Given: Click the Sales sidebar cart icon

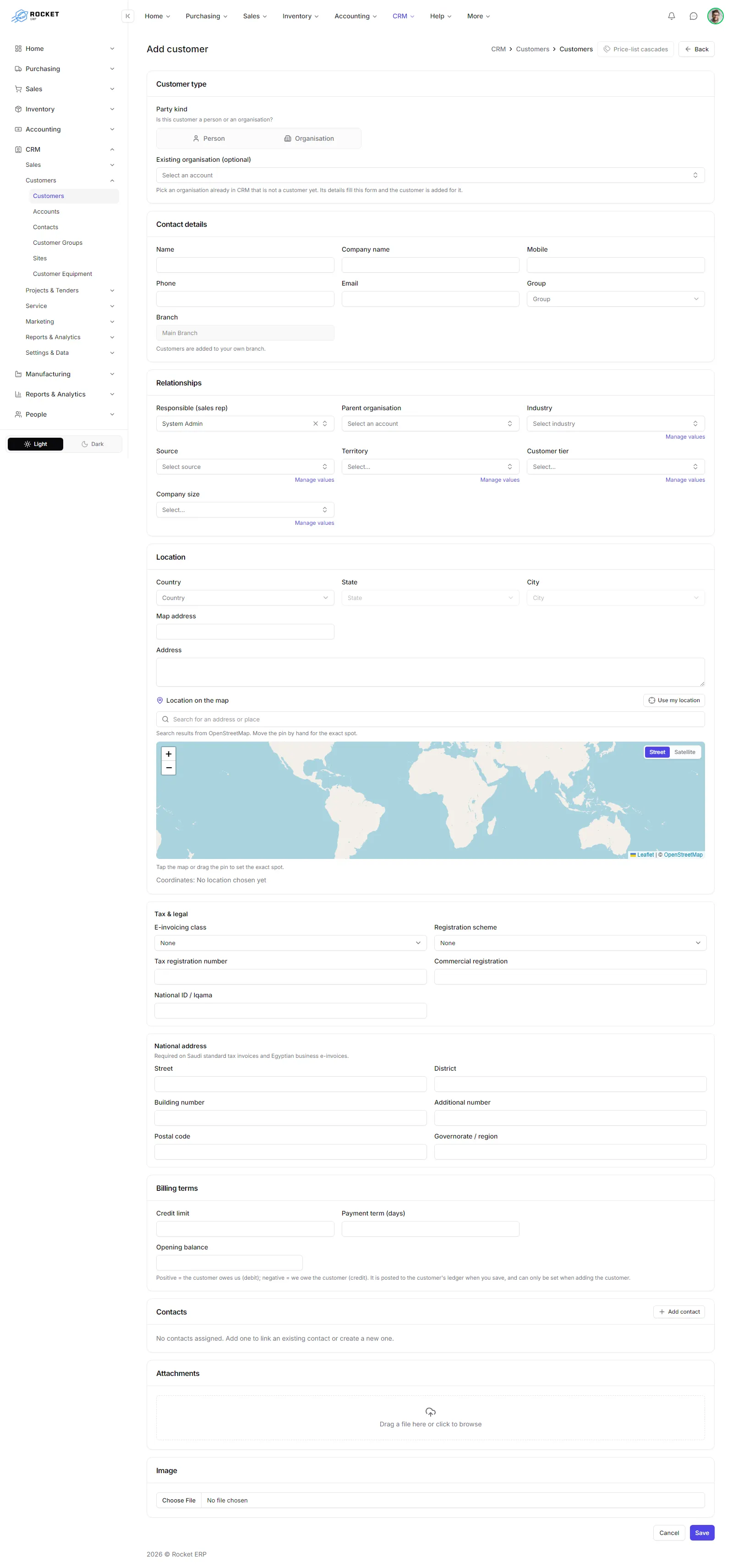Looking at the screenshot, I should (x=18, y=89).
